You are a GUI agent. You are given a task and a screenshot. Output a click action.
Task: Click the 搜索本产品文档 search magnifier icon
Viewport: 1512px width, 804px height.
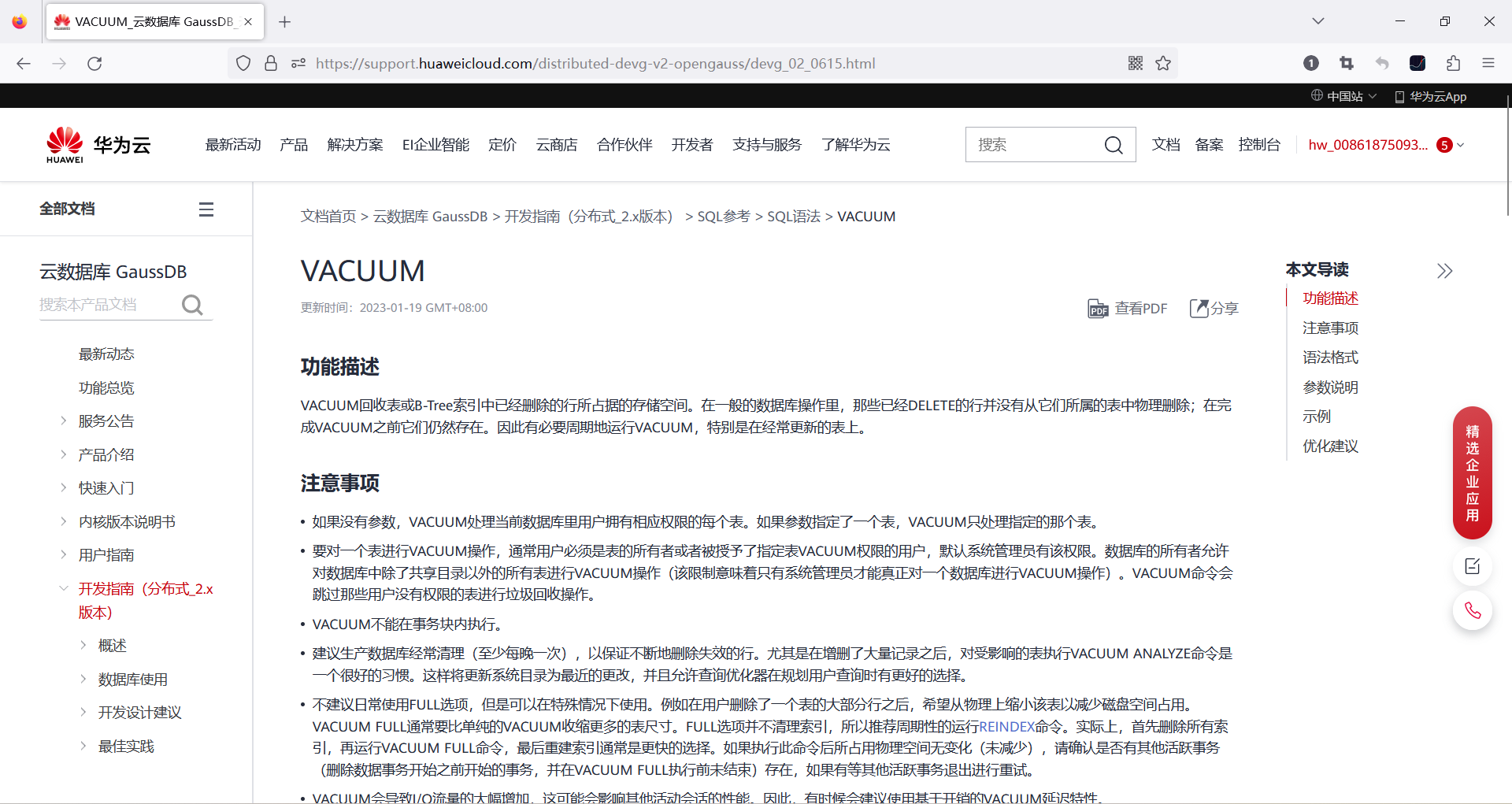click(x=192, y=305)
